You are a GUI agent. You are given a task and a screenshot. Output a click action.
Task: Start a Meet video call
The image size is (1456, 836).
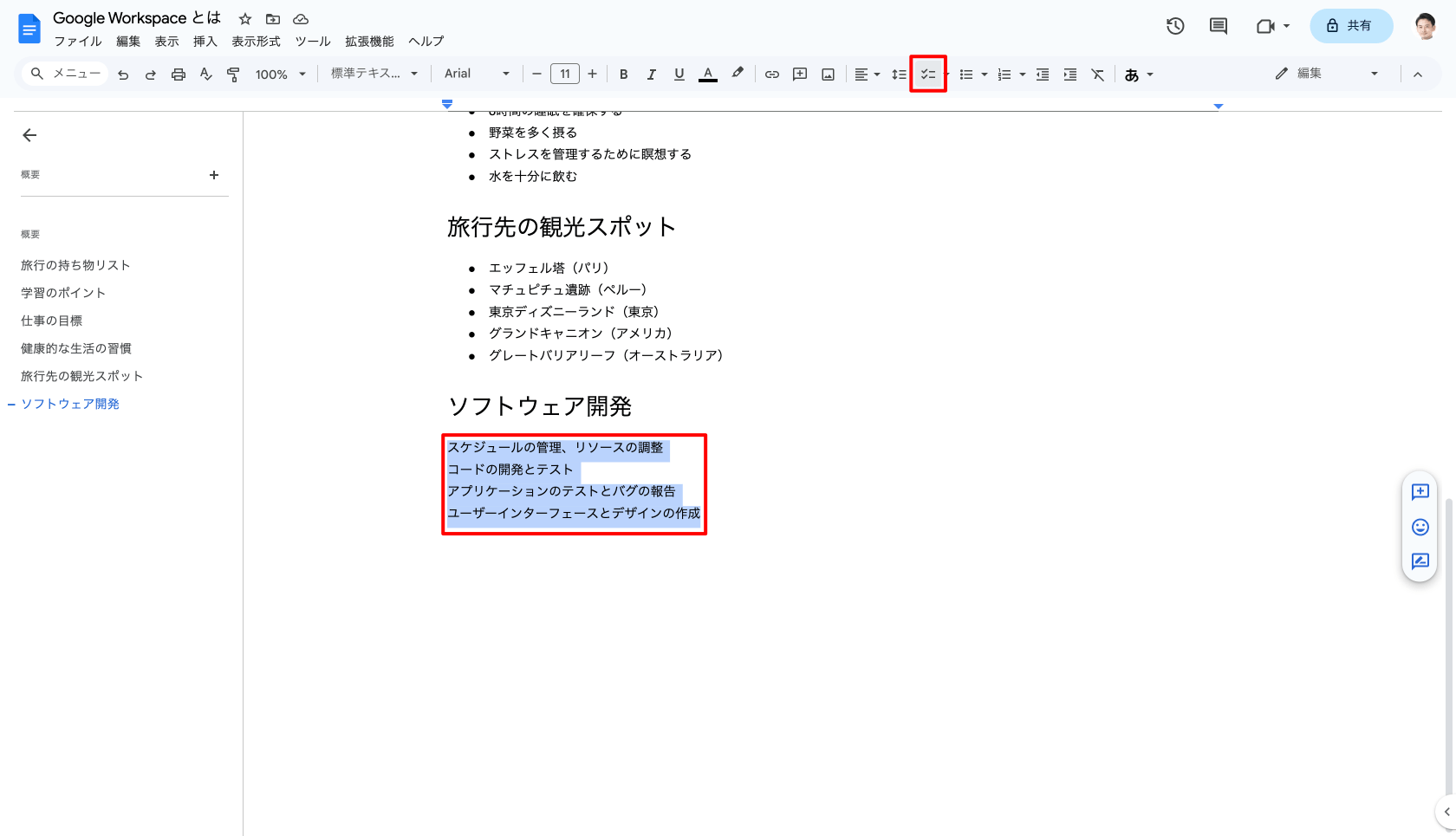coord(1265,26)
